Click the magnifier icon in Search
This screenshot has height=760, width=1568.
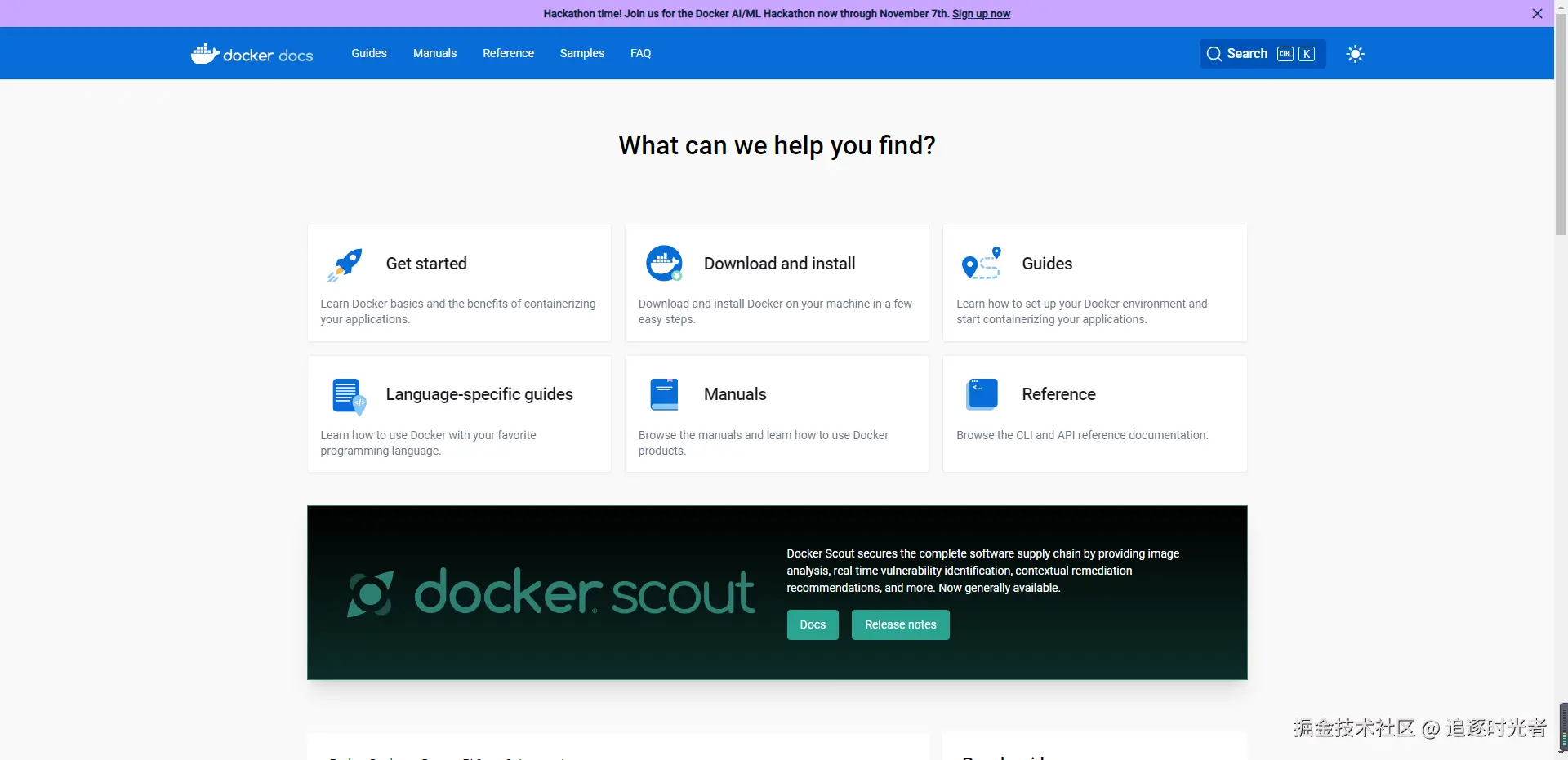pyautogui.click(x=1214, y=54)
